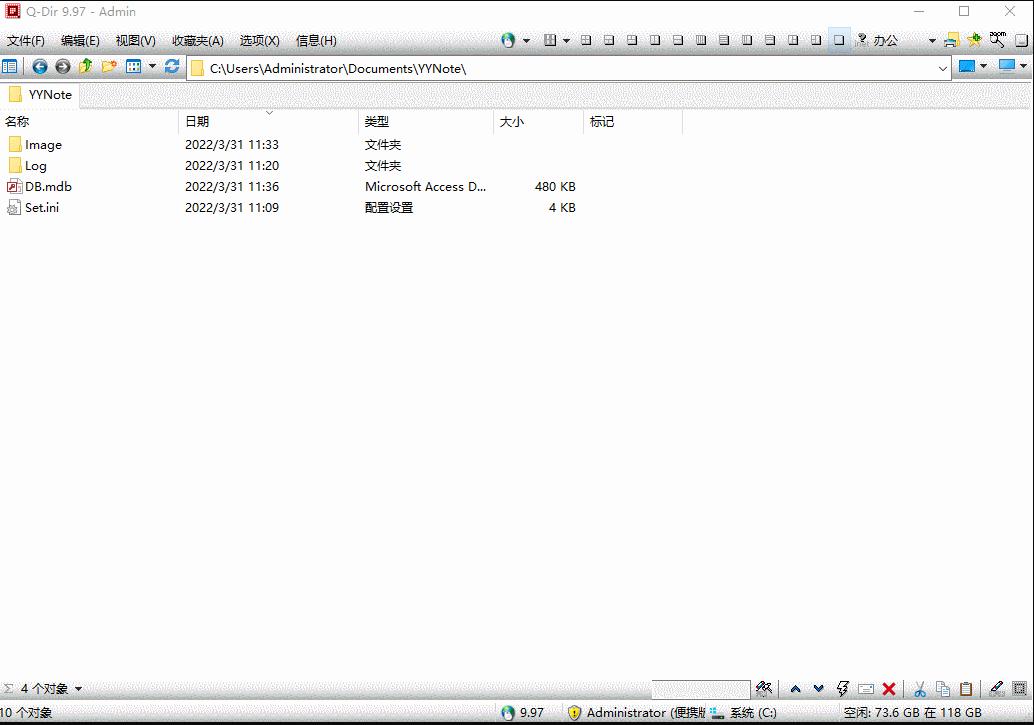Toggle the quad-pane layout button
The height and width of the screenshot is (725, 1034).
pyautogui.click(x=587, y=39)
